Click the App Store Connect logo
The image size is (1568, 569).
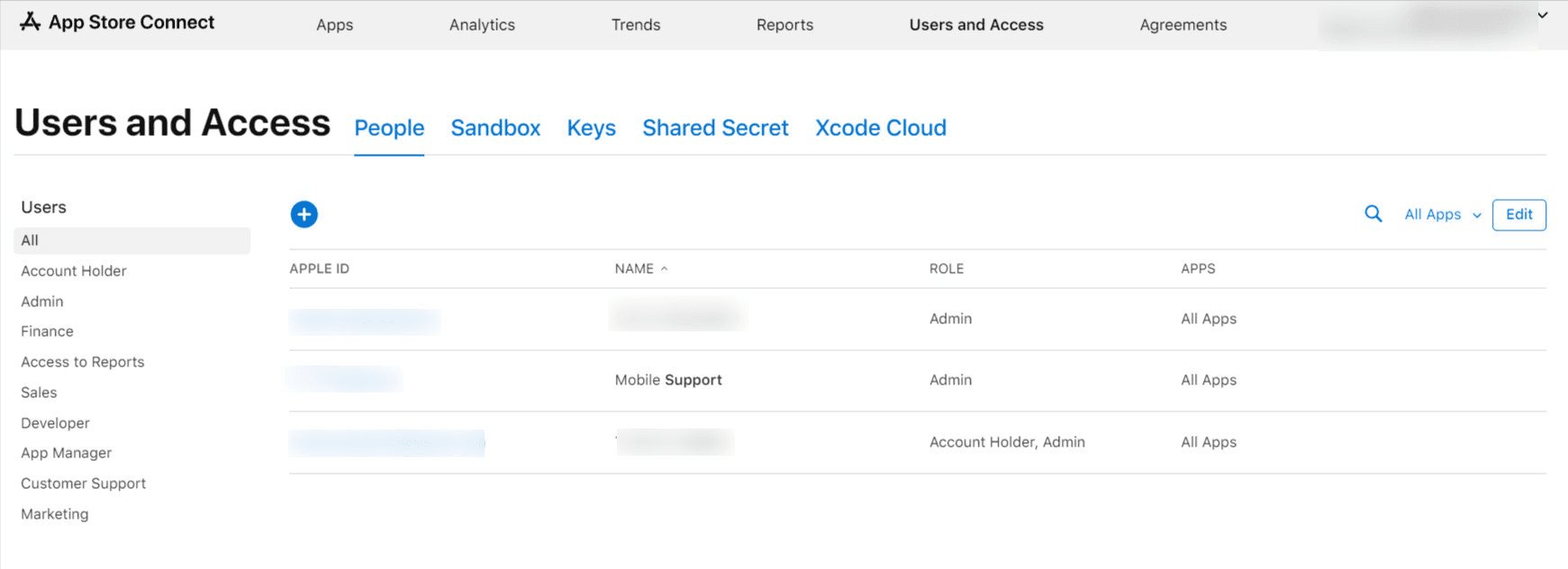(117, 23)
